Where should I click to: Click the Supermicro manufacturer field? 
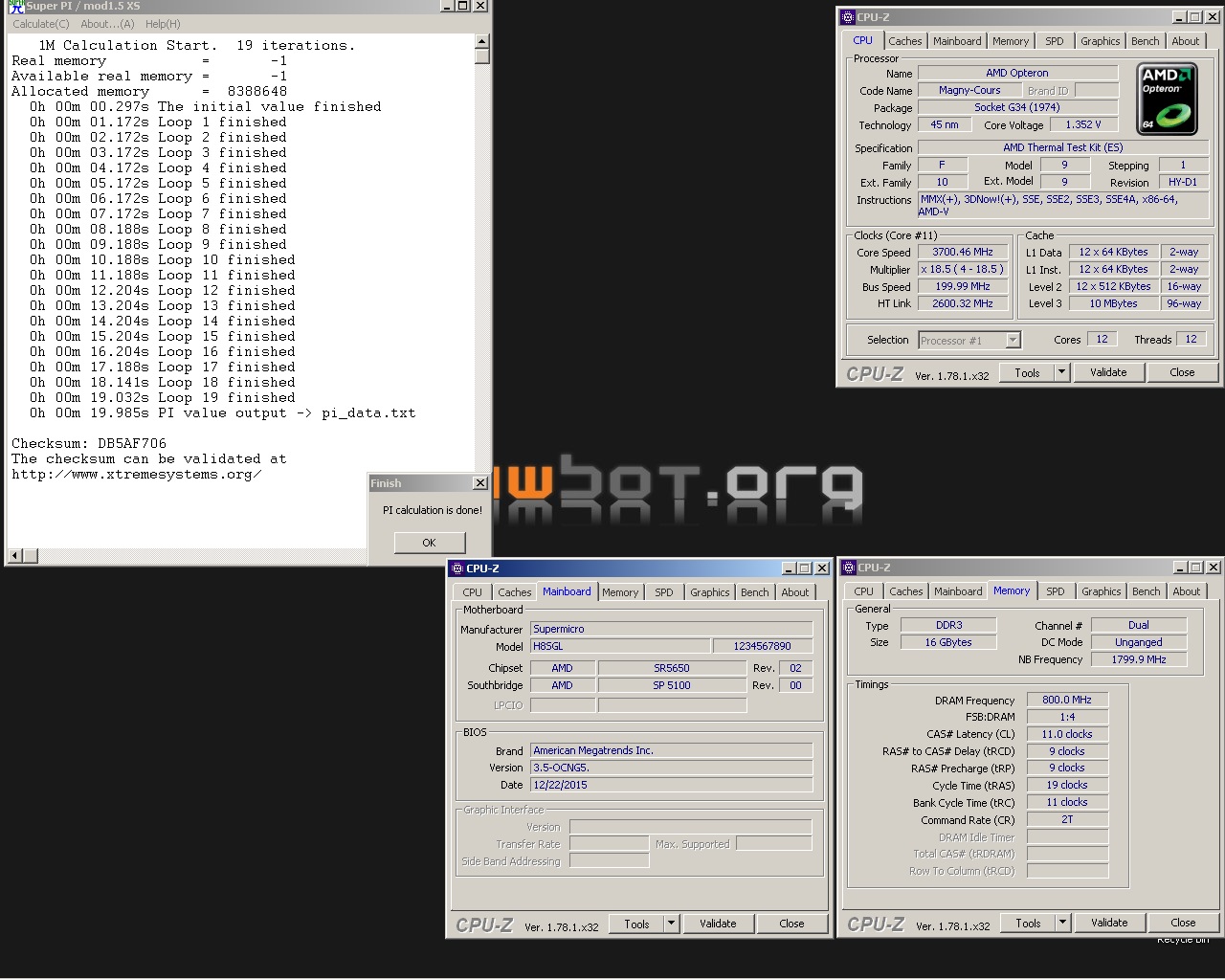point(672,629)
